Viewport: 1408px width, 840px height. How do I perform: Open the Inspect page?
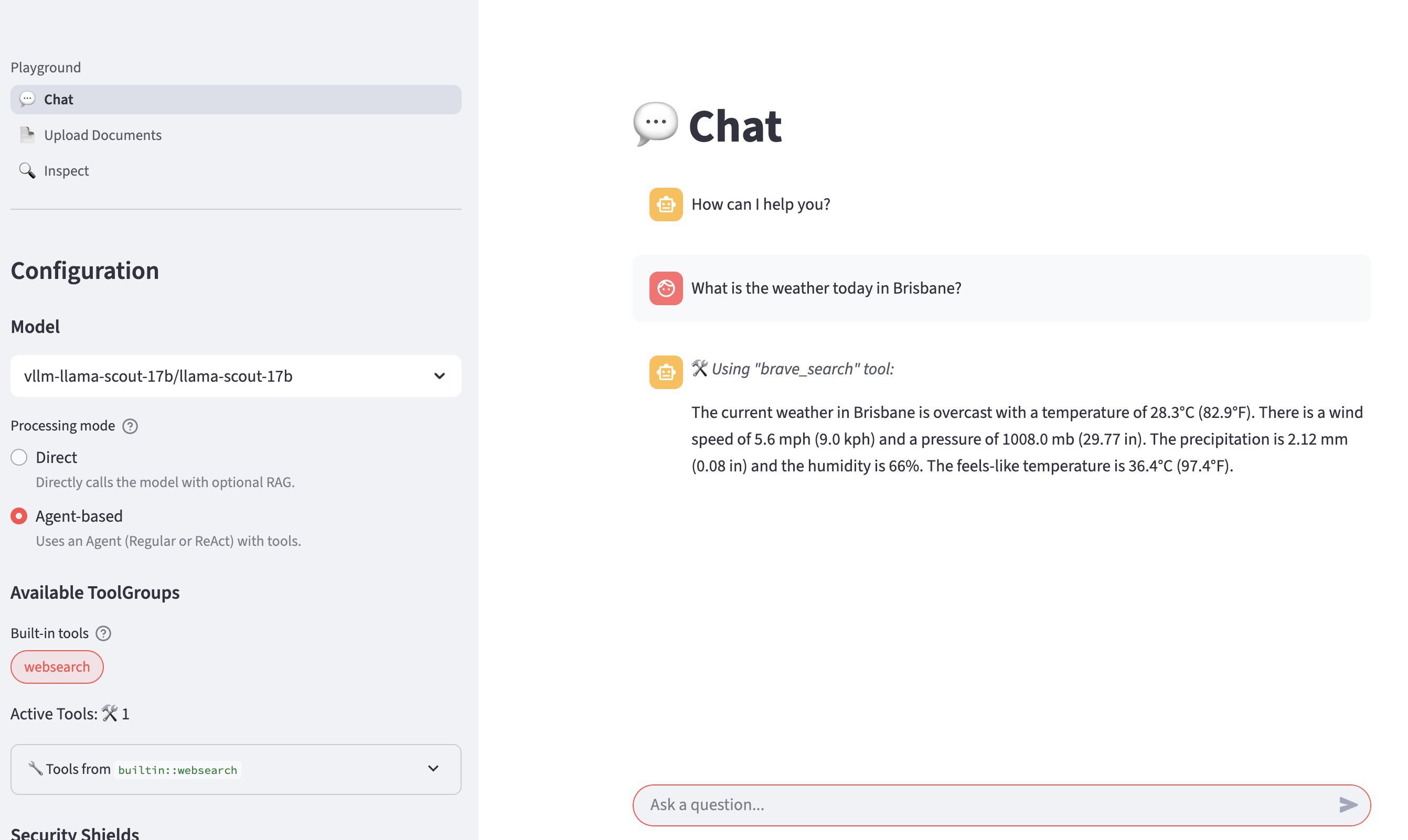click(x=66, y=170)
